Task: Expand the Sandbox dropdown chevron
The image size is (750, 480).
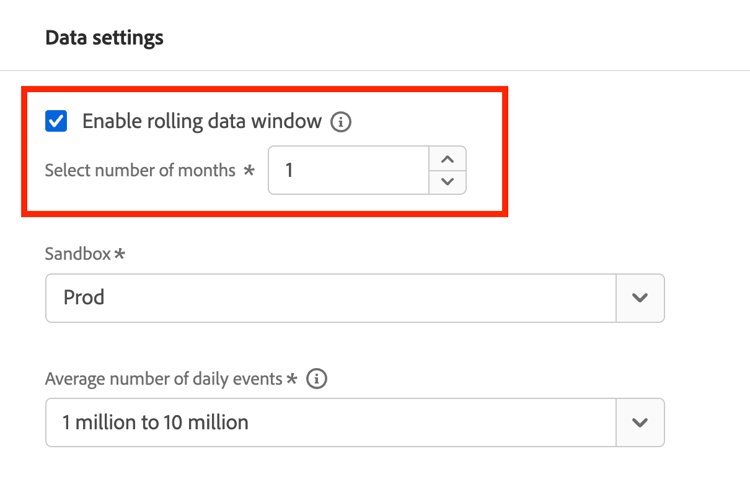Action: 640,298
